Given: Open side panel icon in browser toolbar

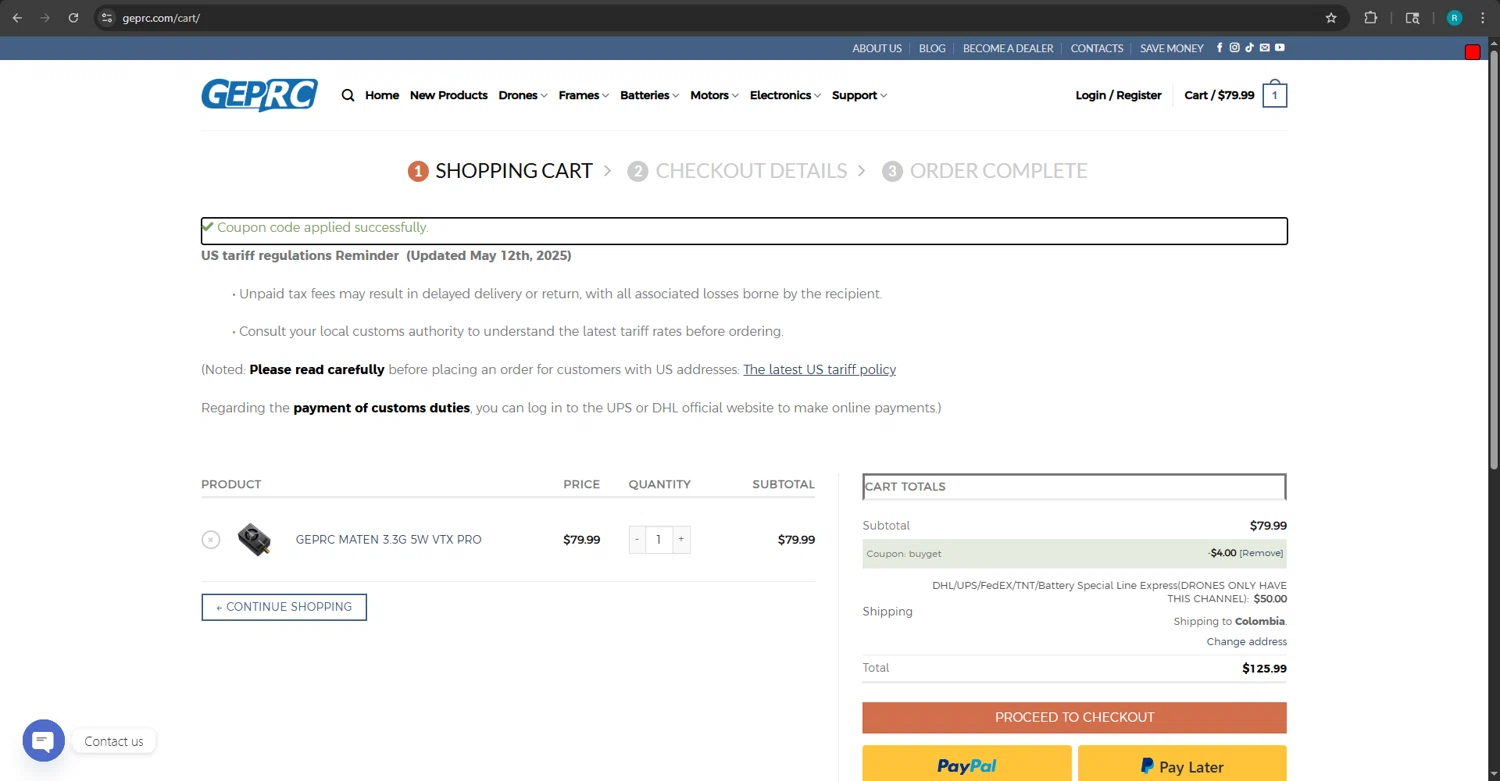Looking at the screenshot, I should (x=1412, y=18).
